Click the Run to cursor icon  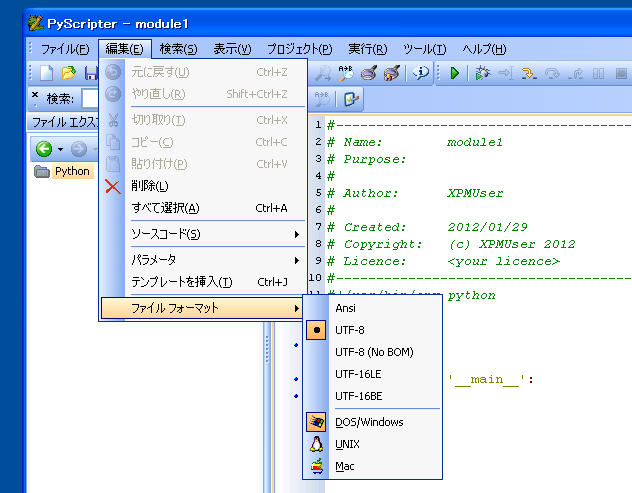(x=505, y=73)
